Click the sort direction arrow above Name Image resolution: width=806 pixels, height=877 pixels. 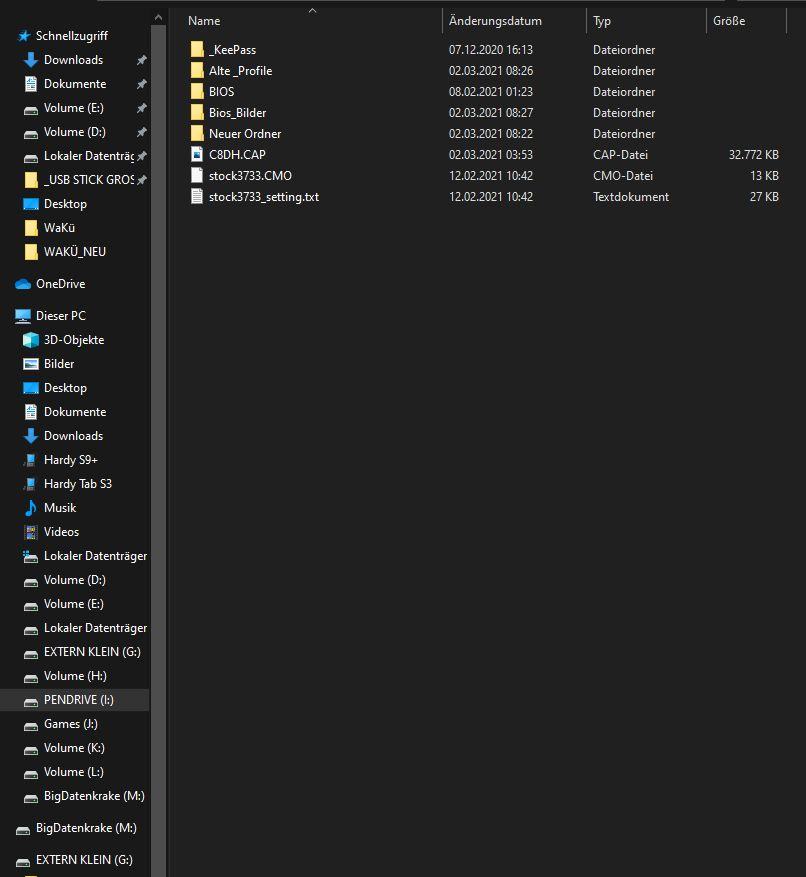(313, 11)
